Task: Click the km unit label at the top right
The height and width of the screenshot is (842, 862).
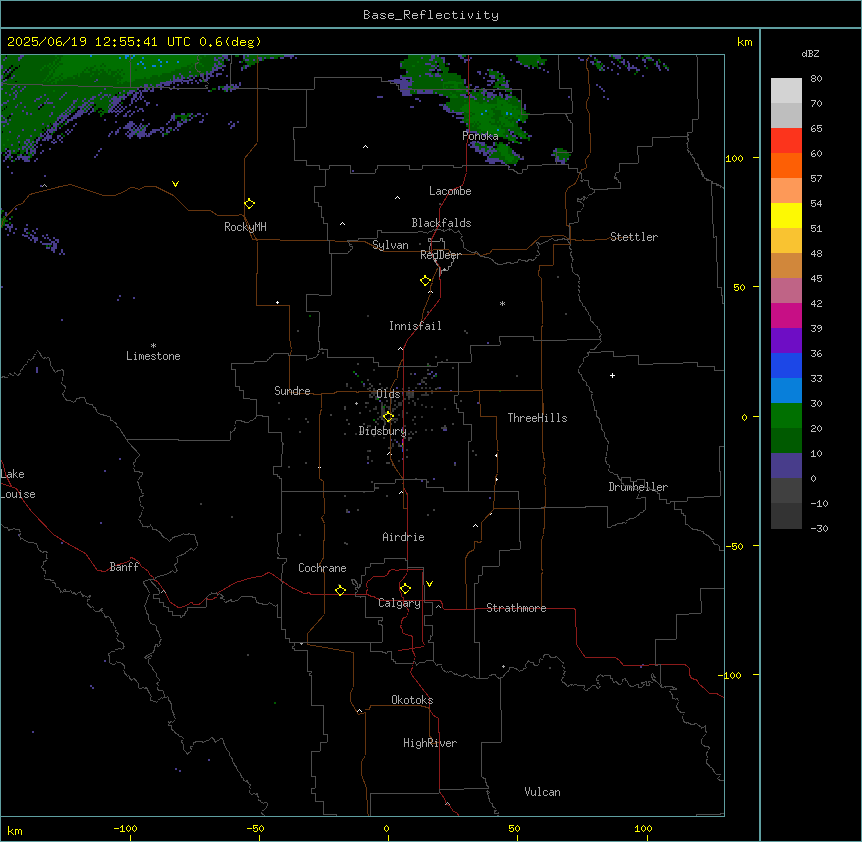Action: pyautogui.click(x=744, y=42)
